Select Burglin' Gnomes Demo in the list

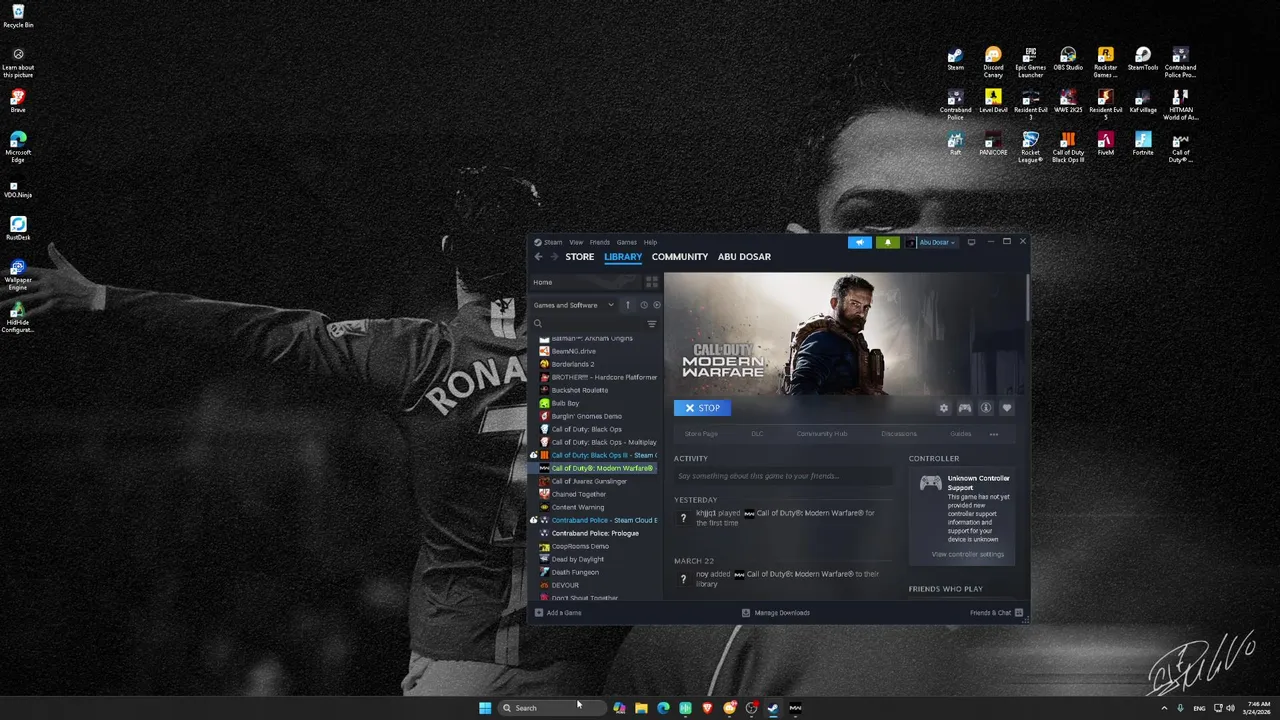point(586,416)
